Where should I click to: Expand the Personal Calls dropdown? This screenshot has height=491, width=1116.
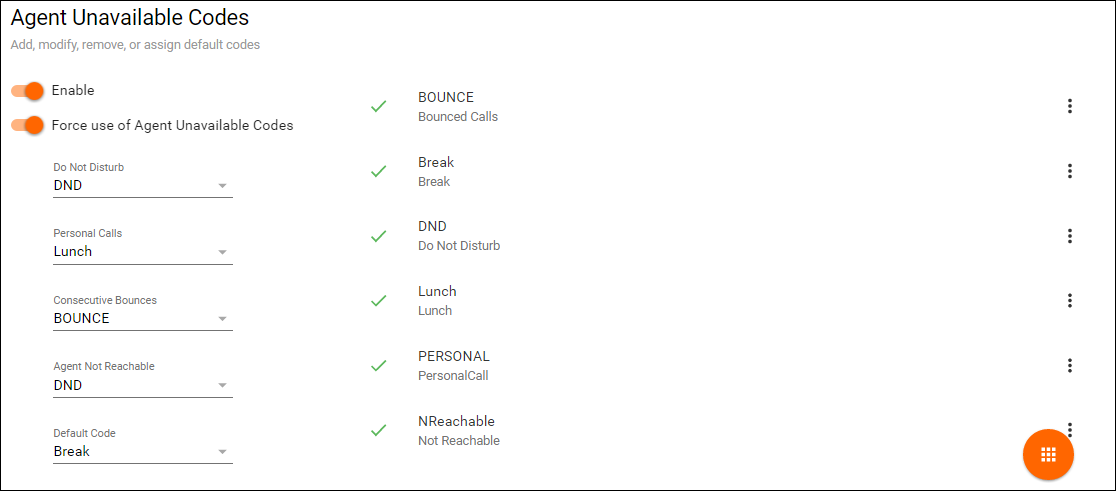coord(142,252)
